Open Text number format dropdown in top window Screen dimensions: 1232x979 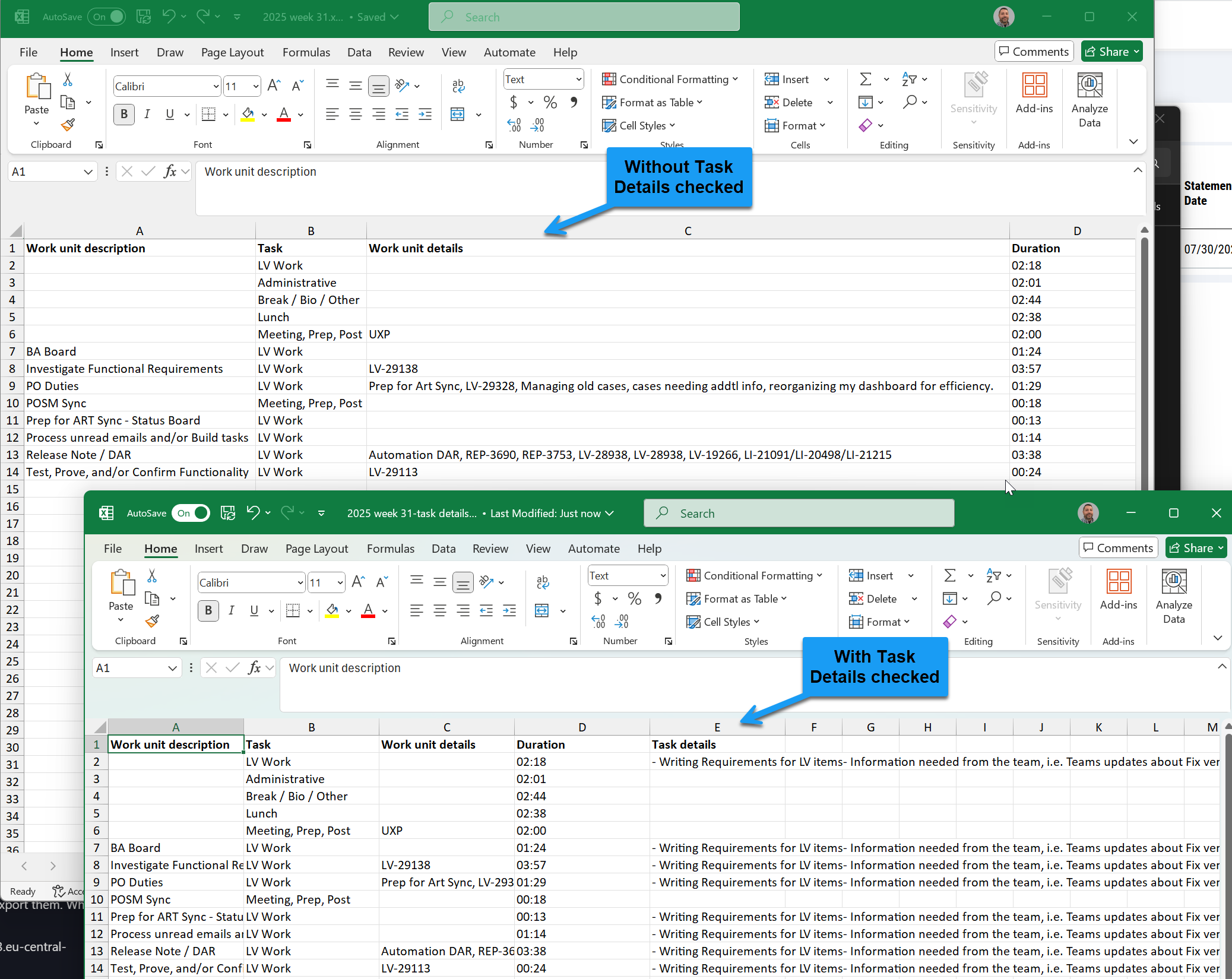click(x=578, y=80)
